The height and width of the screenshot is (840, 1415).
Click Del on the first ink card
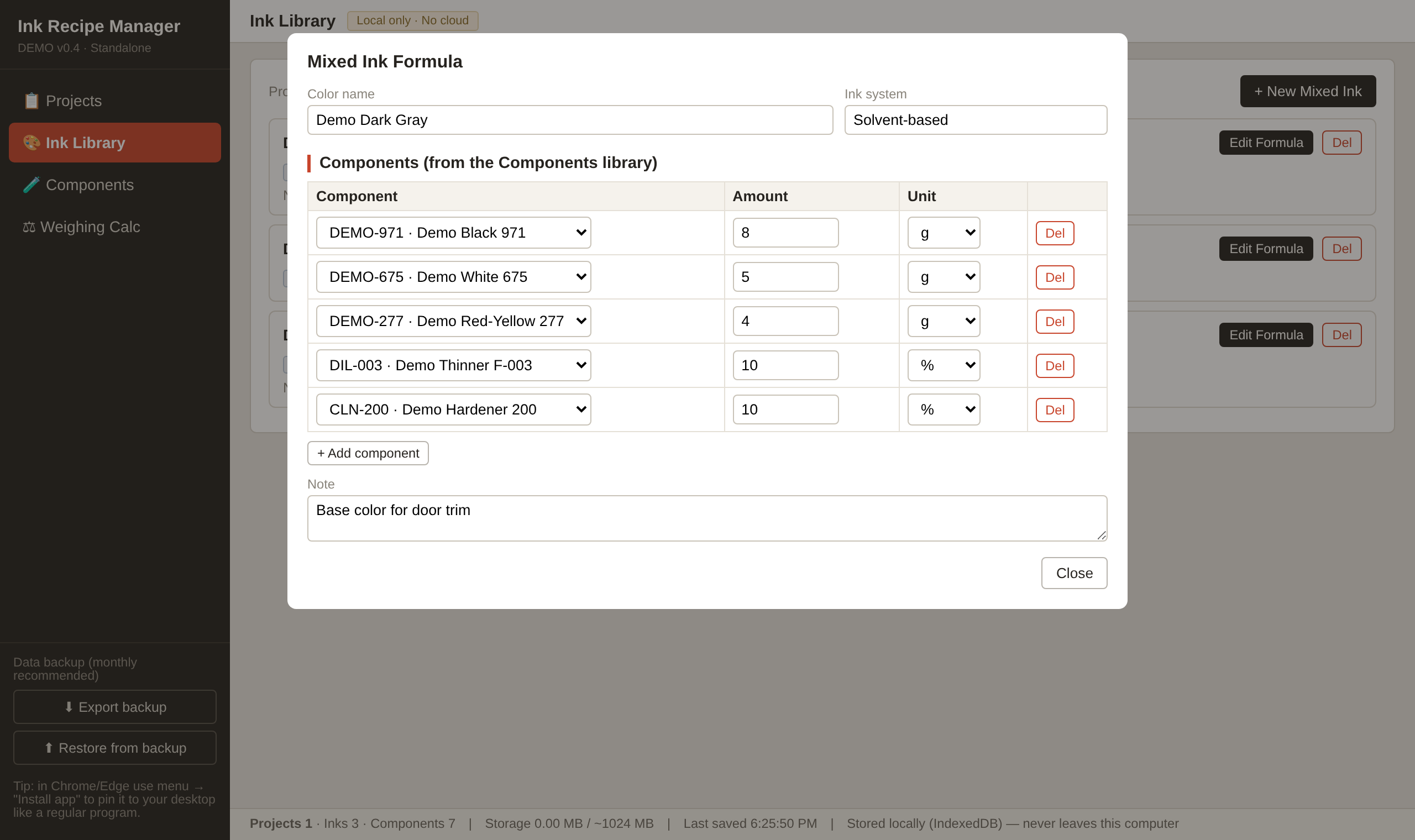[1341, 143]
